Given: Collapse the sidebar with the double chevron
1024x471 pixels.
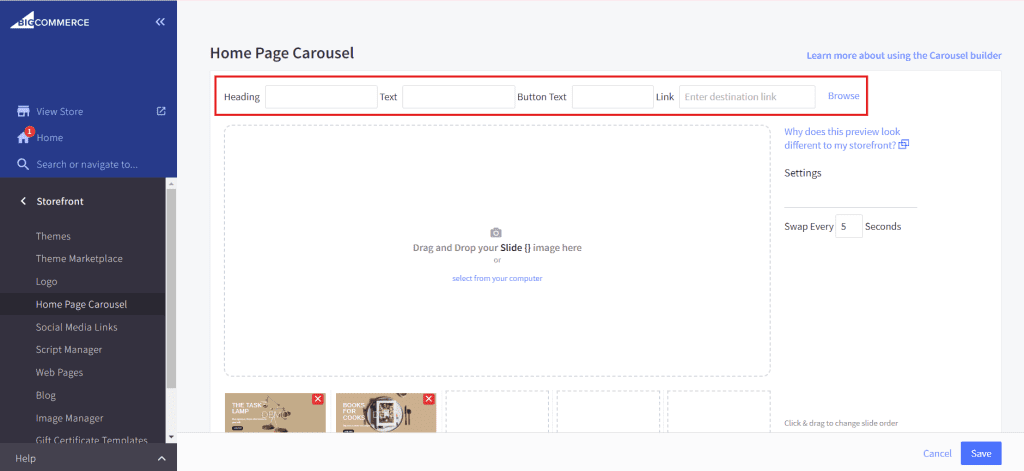Looking at the screenshot, I should pos(161,22).
